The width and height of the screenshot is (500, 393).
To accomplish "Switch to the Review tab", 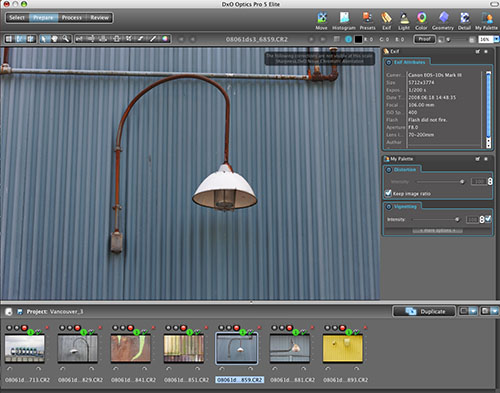I will click(99, 18).
